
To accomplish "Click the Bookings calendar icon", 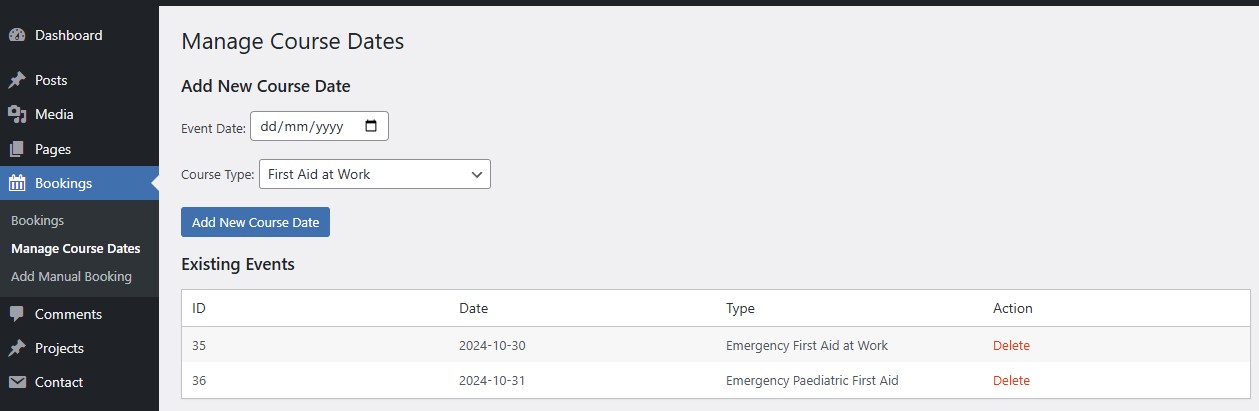I will (17, 183).
